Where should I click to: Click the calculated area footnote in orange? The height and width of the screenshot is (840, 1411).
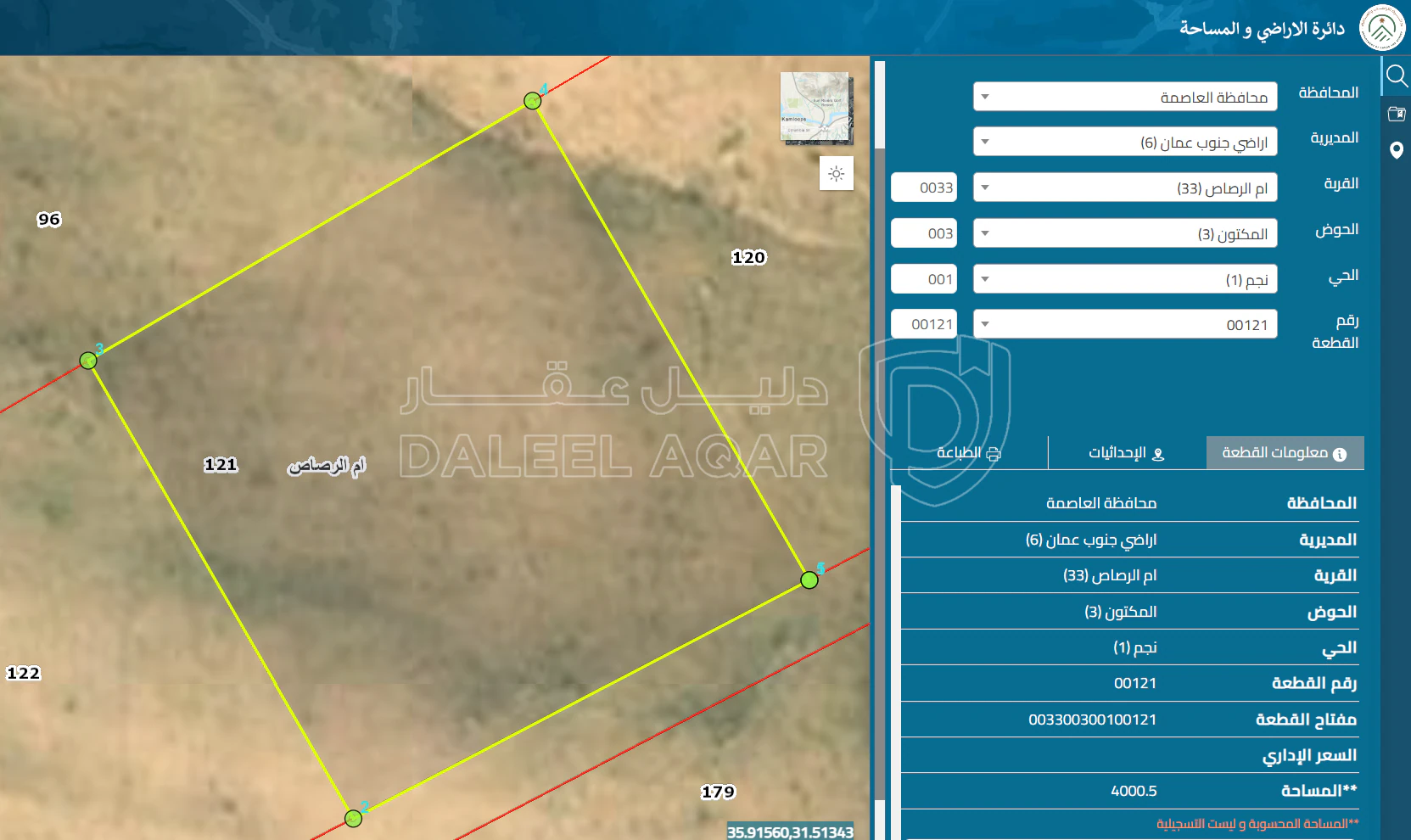(x=1257, y=824)
